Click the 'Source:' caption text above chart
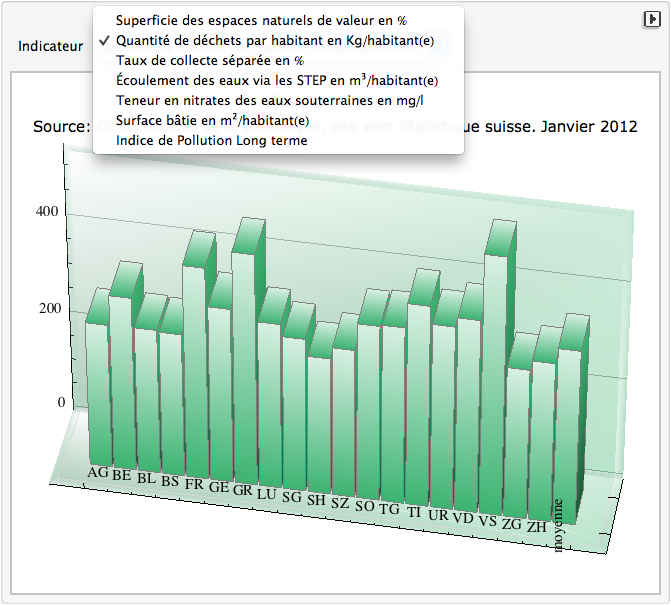 point(61,127)
